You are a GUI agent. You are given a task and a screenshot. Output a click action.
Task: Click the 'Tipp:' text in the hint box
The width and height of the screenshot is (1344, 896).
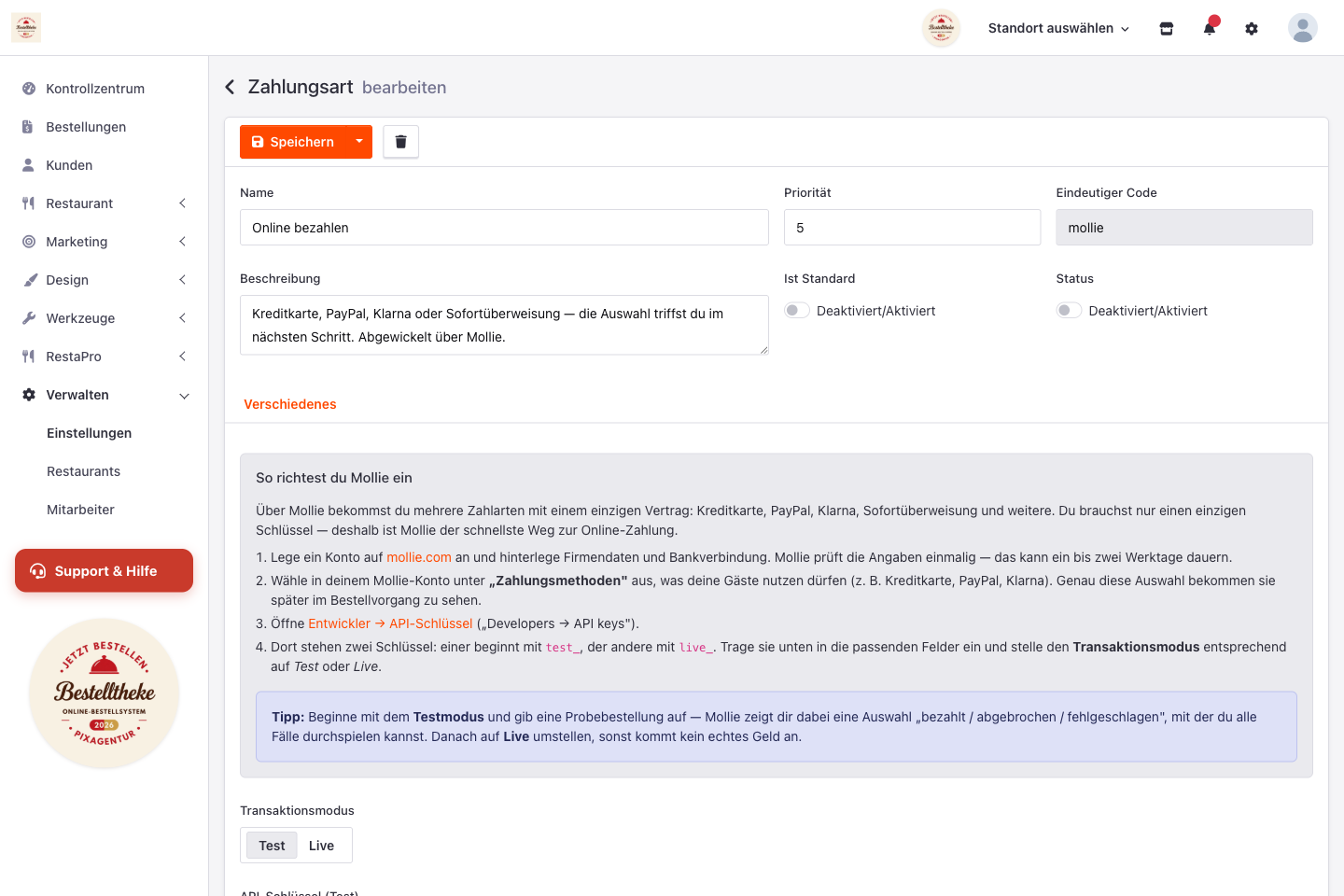pos(287,717)
